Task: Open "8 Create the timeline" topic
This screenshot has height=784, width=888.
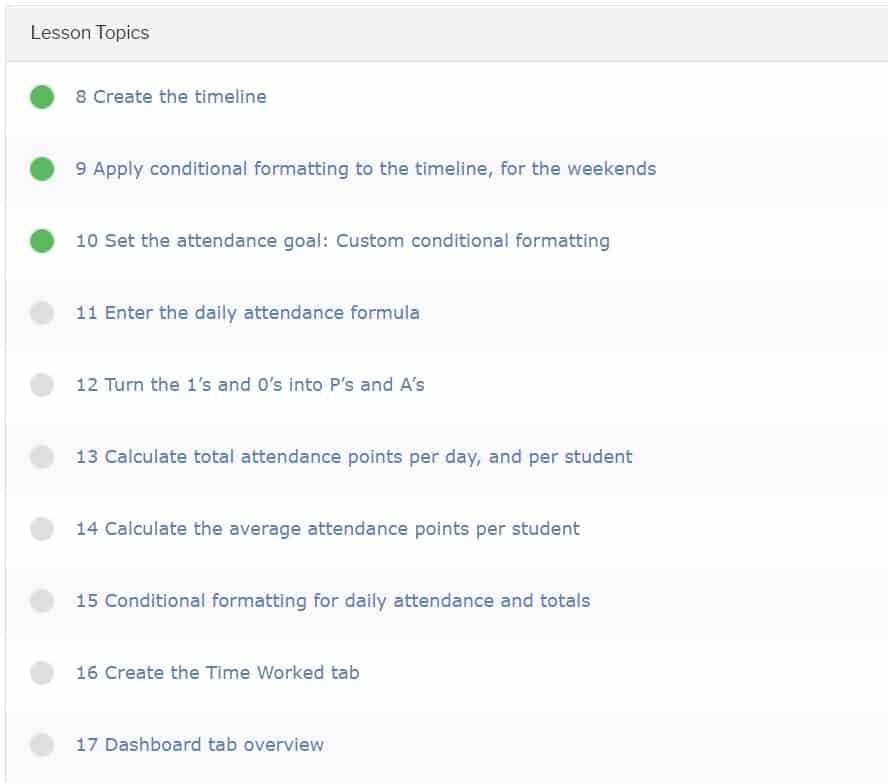Action: 171,97
